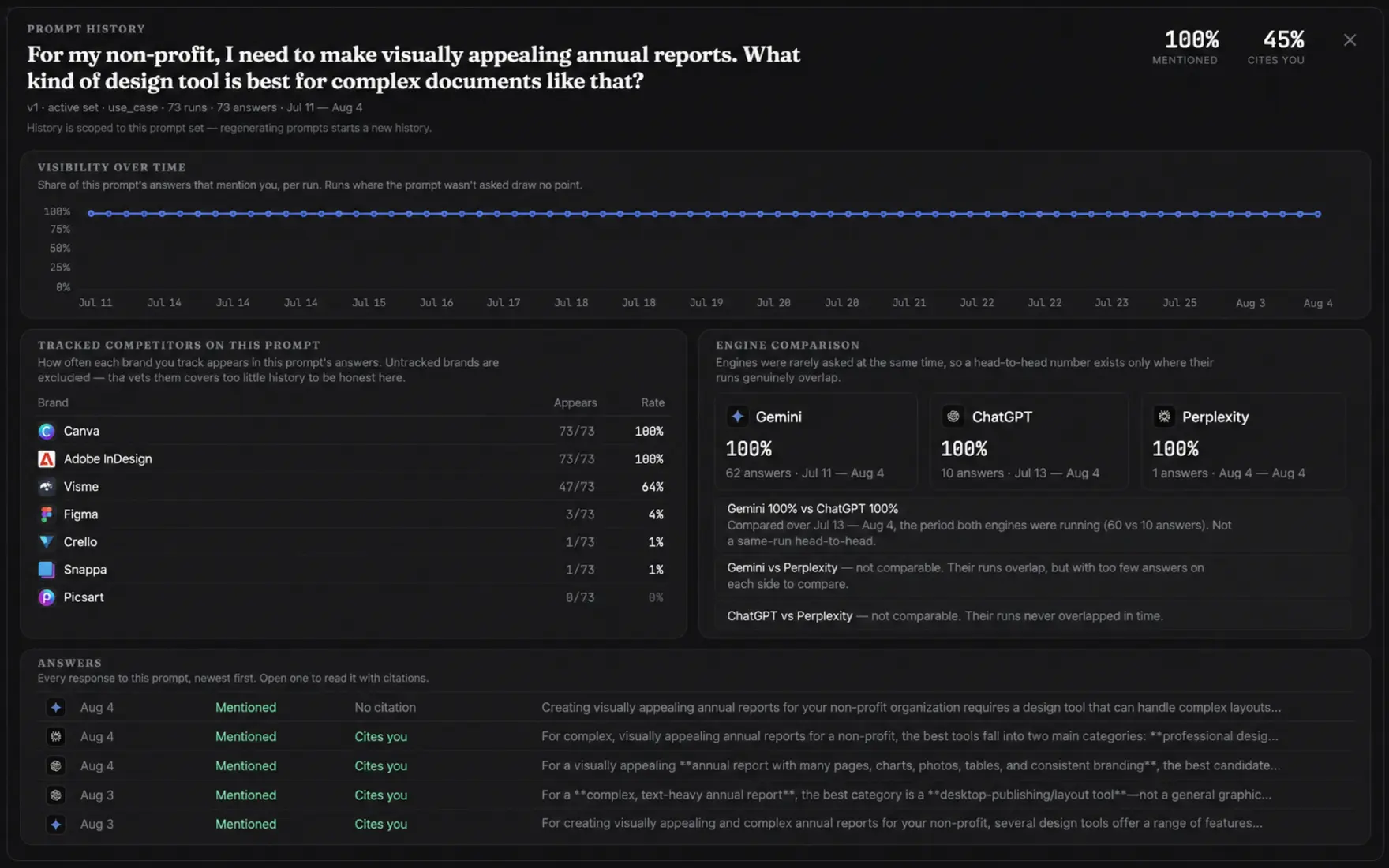Click the '1 answers · Aug 4 — Aug 4' text
This screenshot has height=868, width=1389.
(1229, 473)
